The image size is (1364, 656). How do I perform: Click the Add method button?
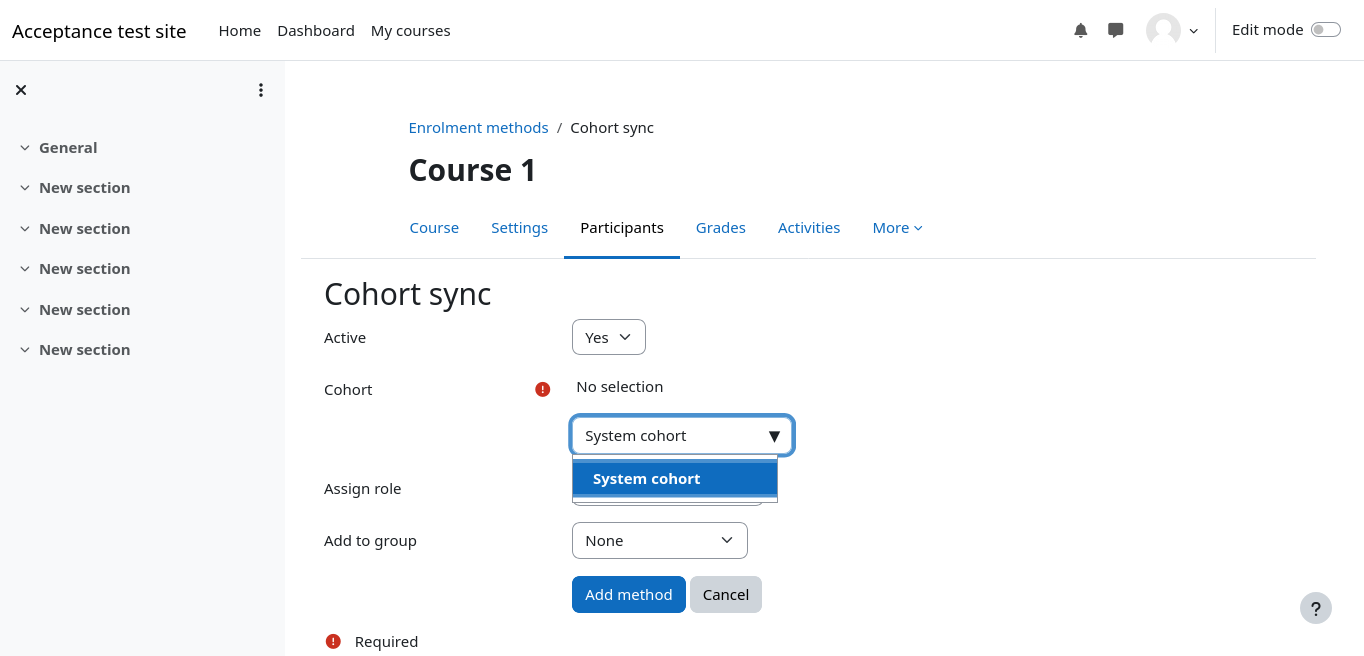(x=628, y=594)
